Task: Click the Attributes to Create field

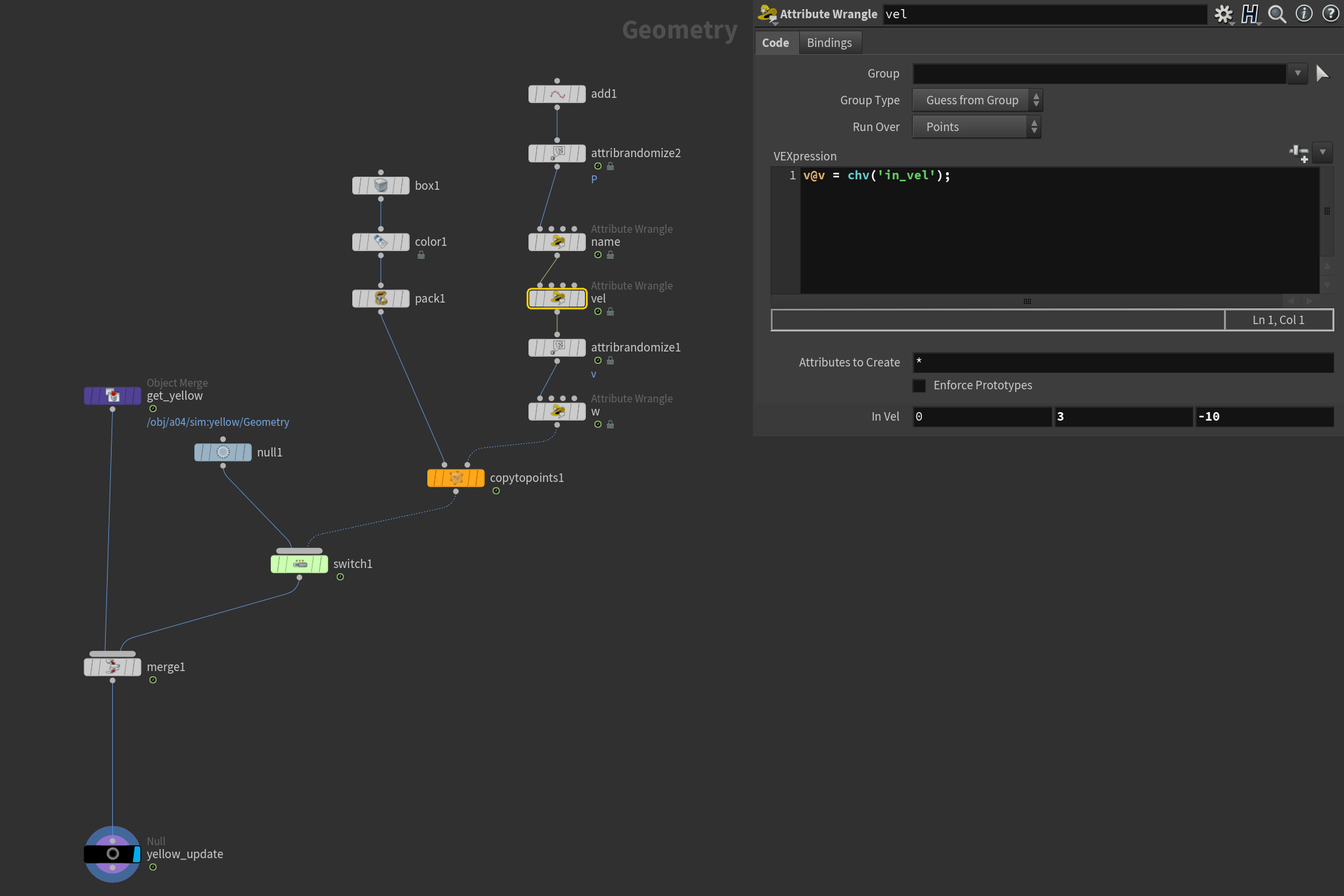Action: [x=1123, y=363]
